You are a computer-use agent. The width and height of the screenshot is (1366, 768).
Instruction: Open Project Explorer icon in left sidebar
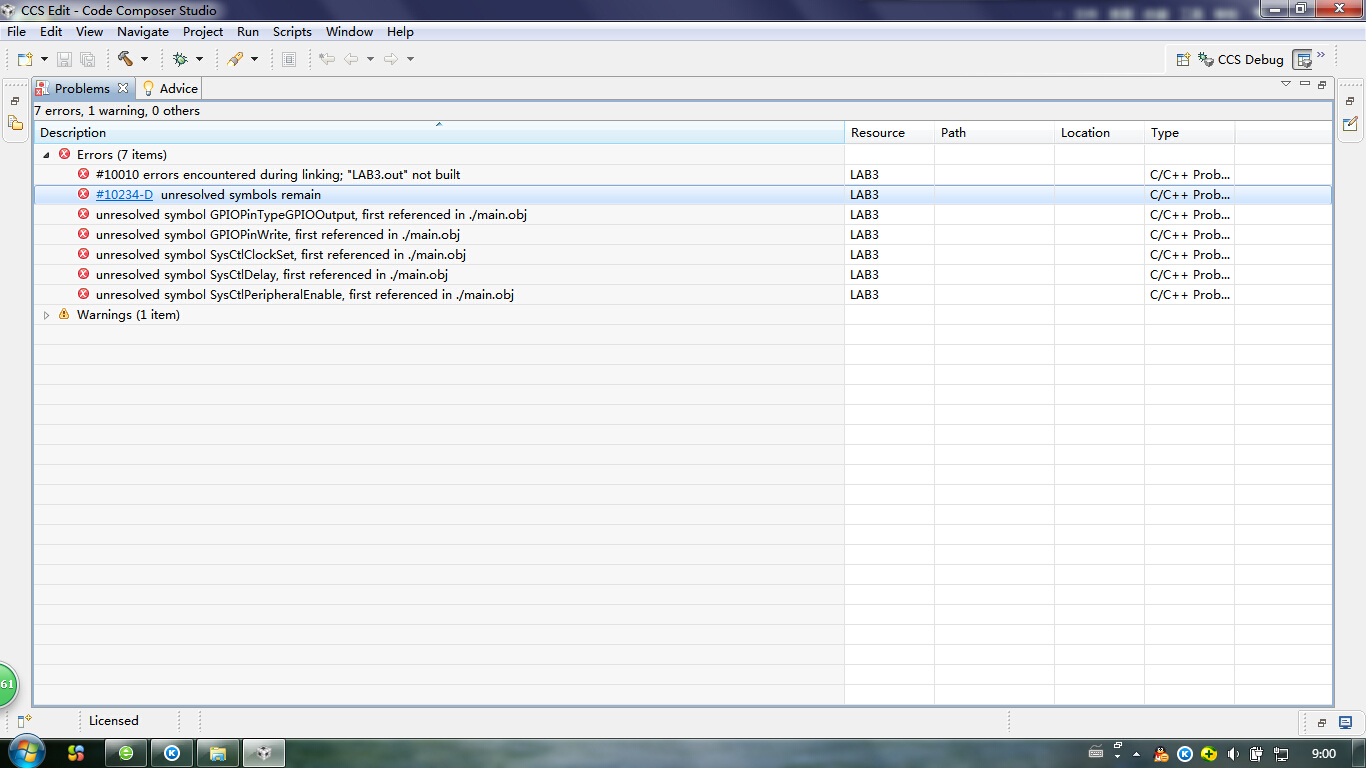tap(15, 123)
